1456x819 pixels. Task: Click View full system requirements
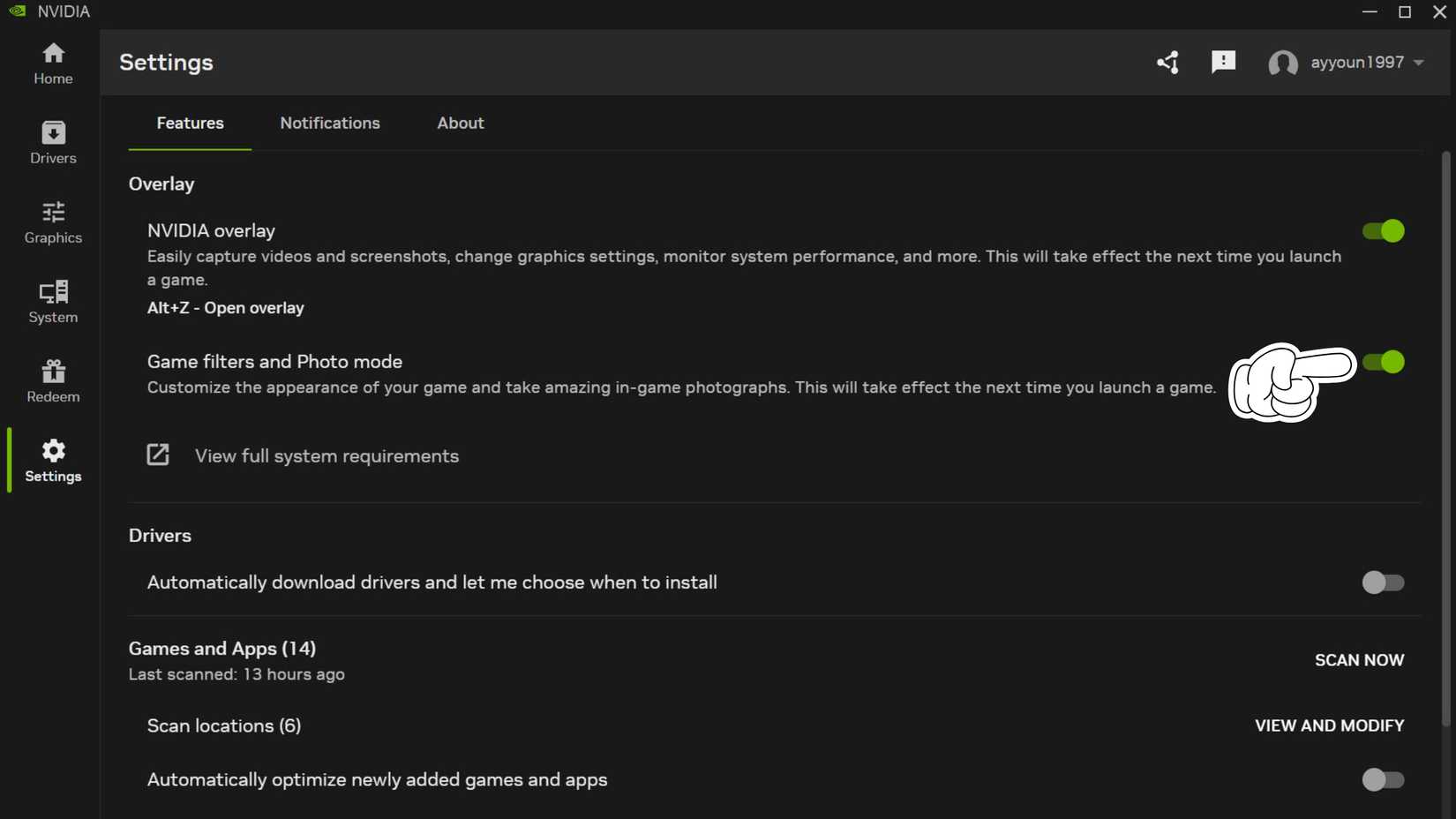tap(326, 456)
